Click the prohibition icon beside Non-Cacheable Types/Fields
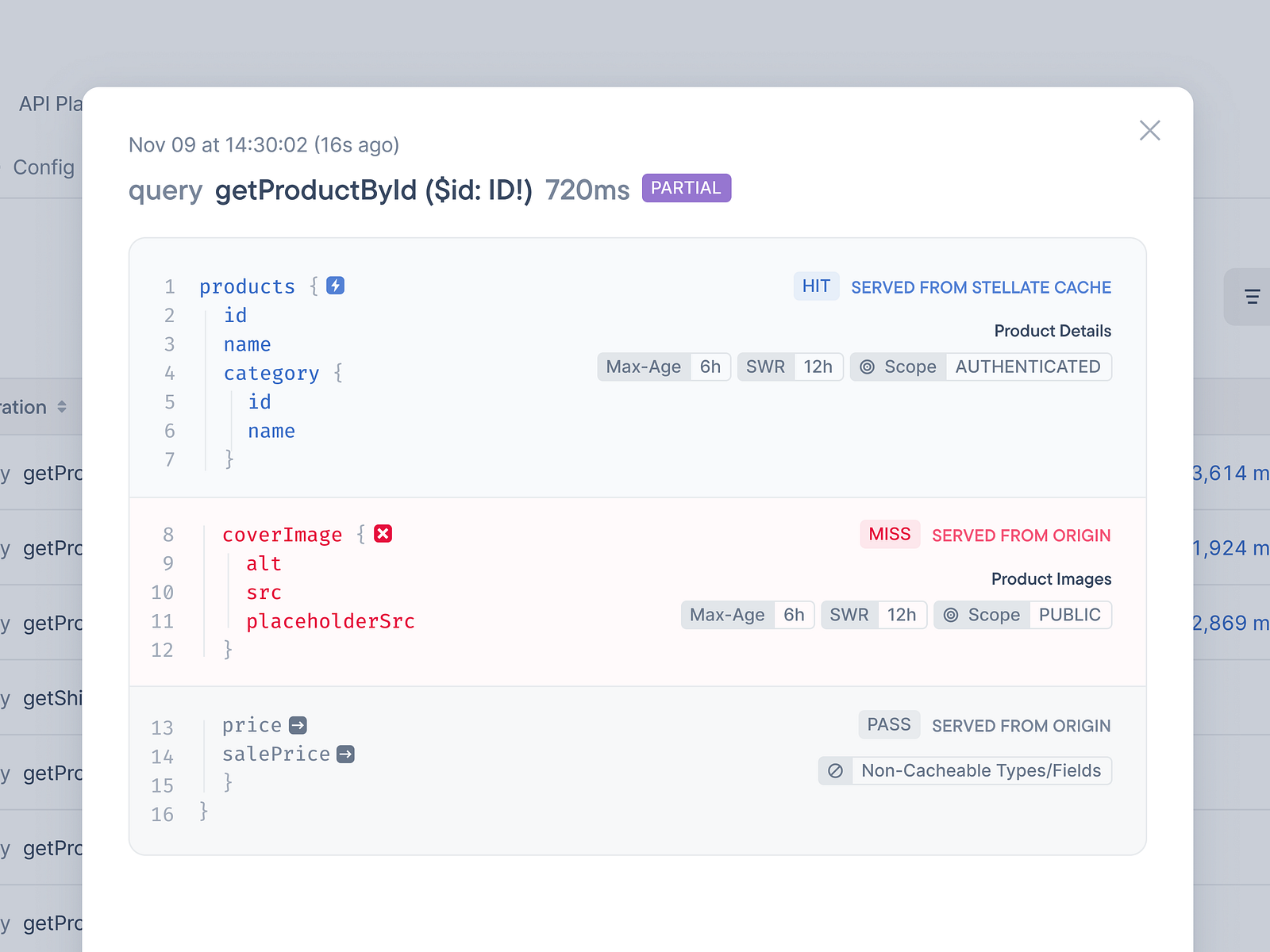The height and width of the screenshot is (952, 1270). (835, 770)
